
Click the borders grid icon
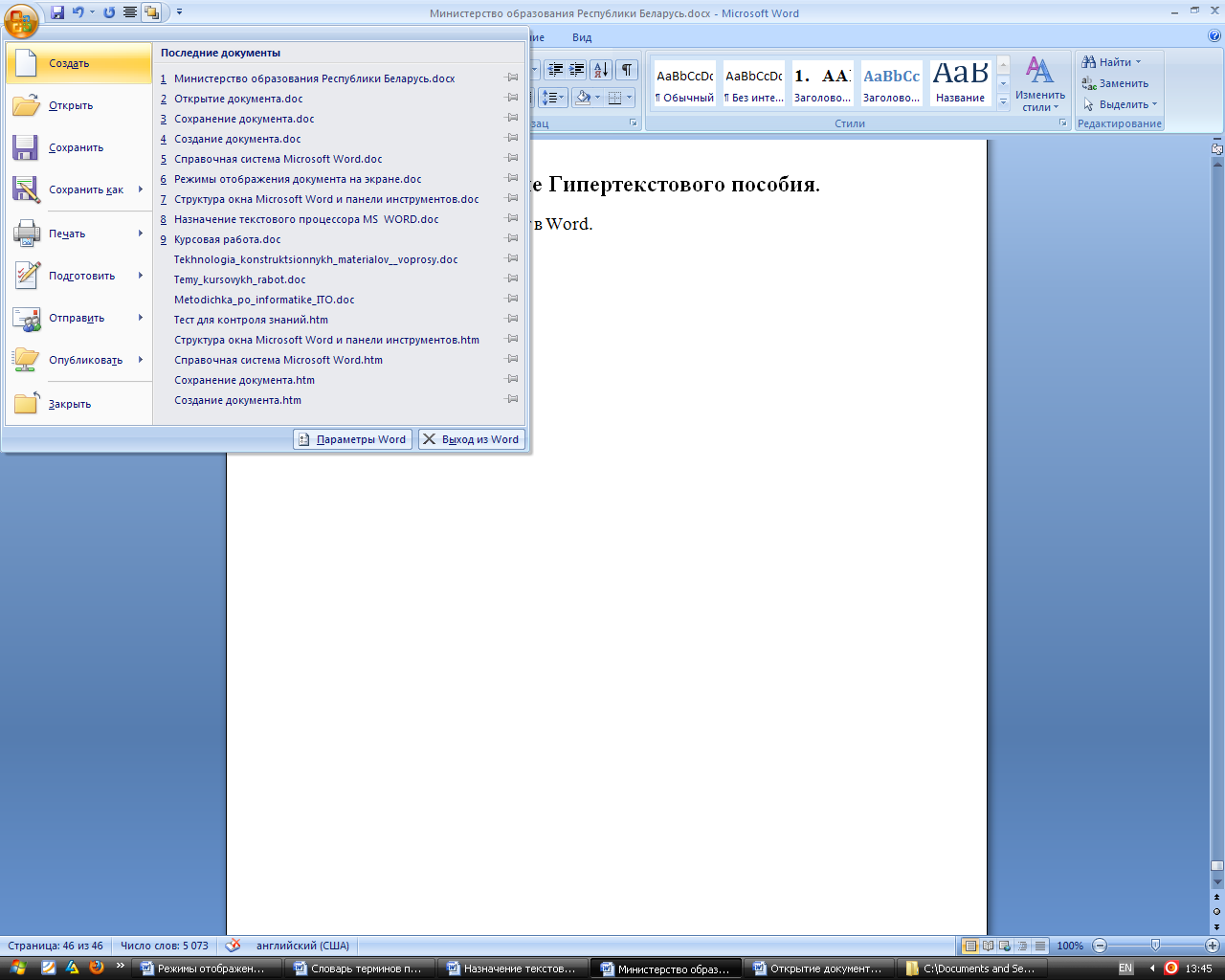click(615, 98)
